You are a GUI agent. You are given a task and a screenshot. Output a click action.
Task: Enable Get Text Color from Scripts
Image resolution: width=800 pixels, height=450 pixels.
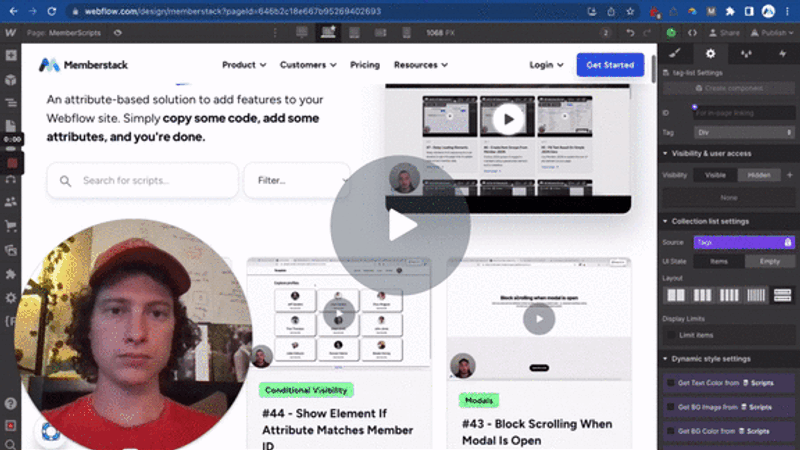[671, 383]
